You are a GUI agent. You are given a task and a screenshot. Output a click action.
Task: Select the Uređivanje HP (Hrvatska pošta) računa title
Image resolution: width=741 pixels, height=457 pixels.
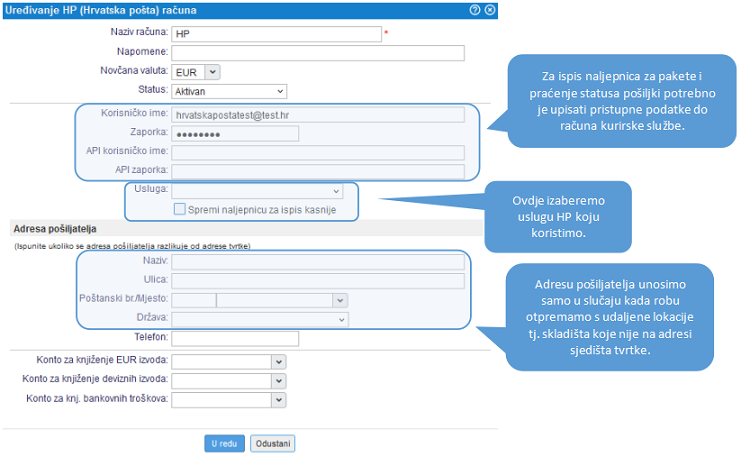(101, 10)
